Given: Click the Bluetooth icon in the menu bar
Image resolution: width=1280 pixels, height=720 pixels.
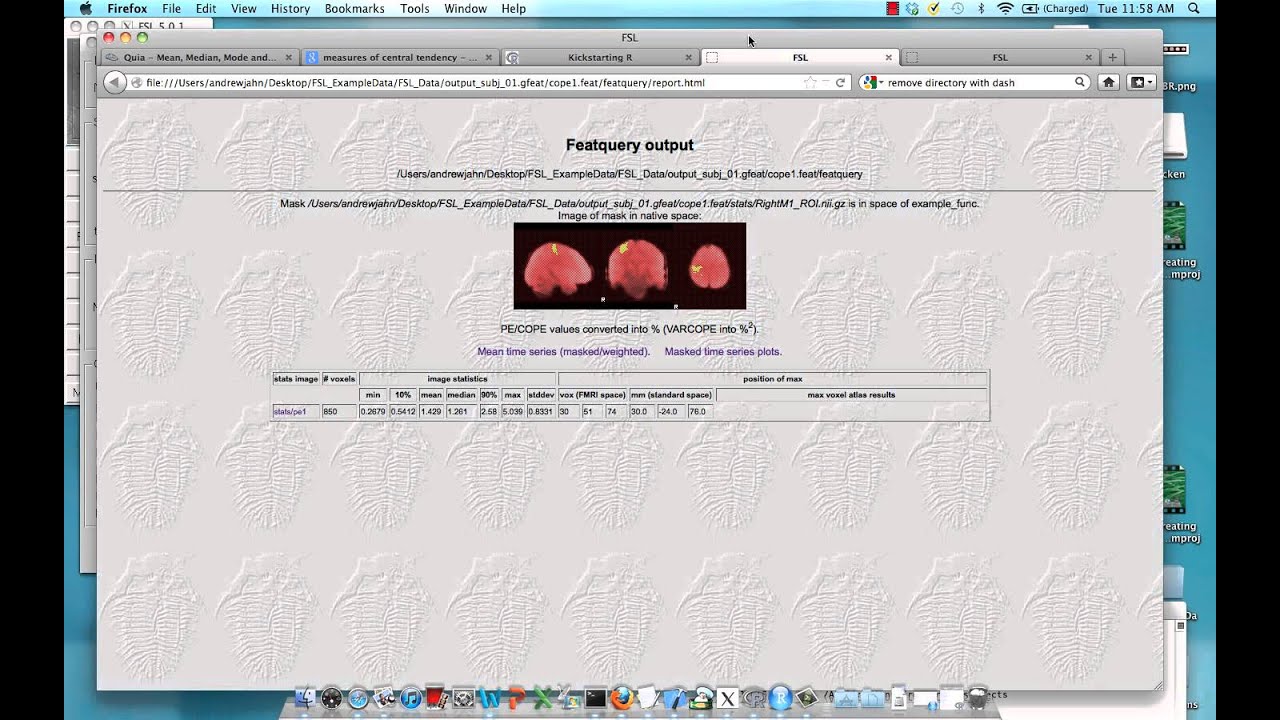Looking at the screenshot, I should (x=981, y=9).
